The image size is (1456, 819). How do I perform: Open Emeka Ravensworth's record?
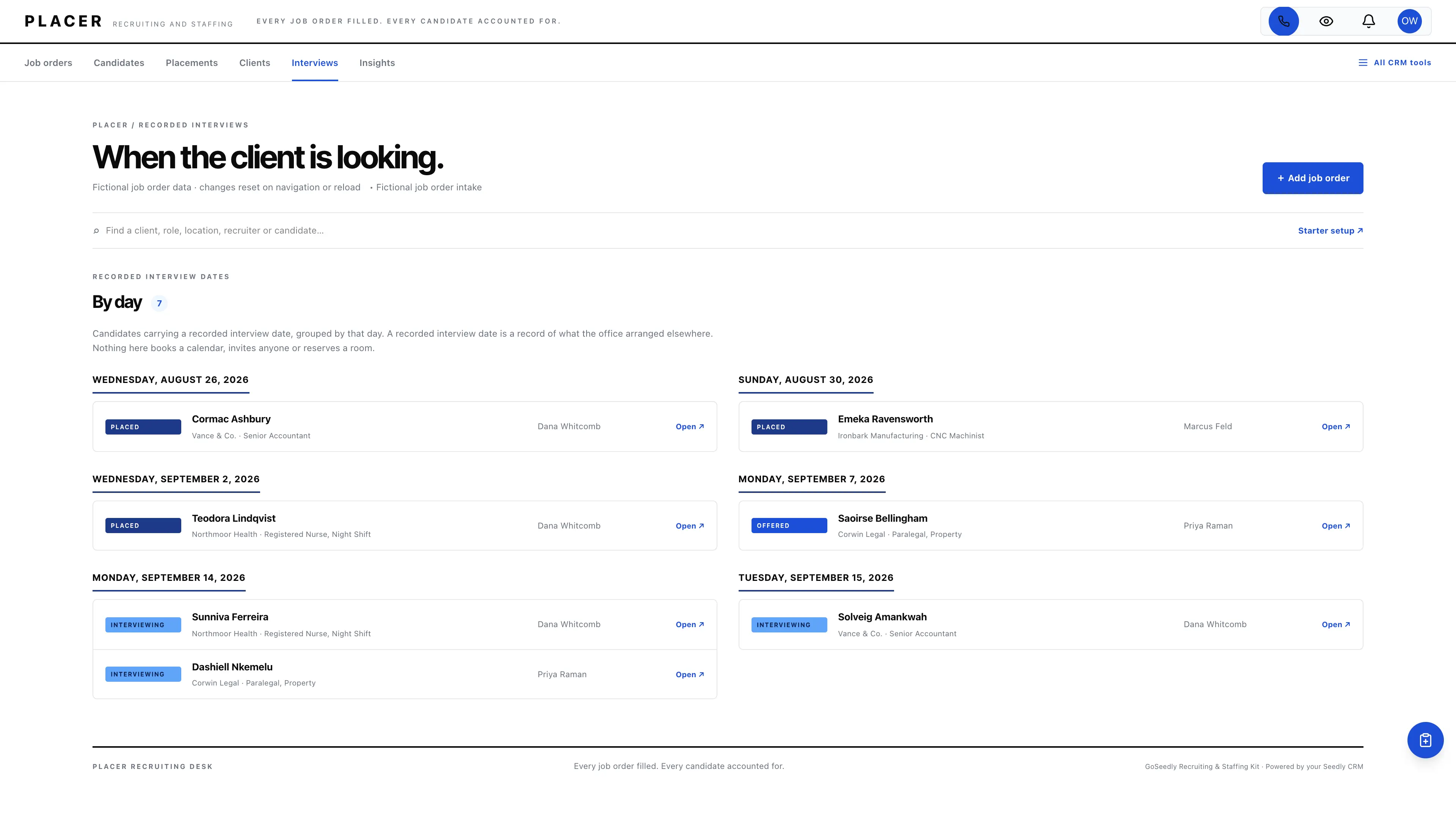click(1335, 427)
